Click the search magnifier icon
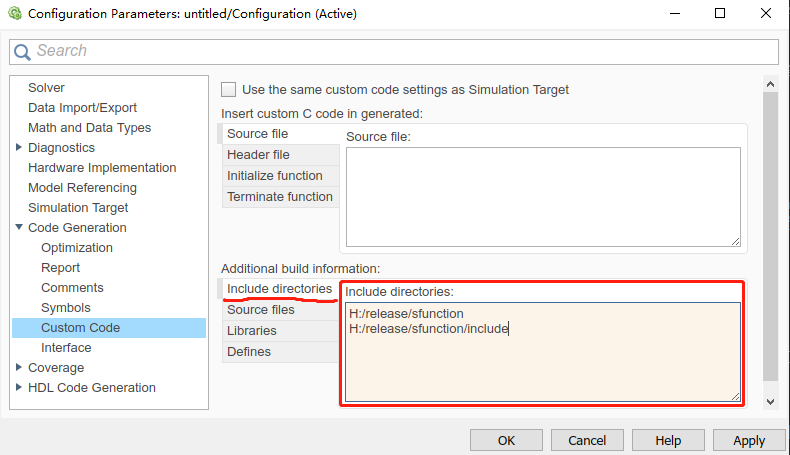790x455 pixels. (23, 52)
